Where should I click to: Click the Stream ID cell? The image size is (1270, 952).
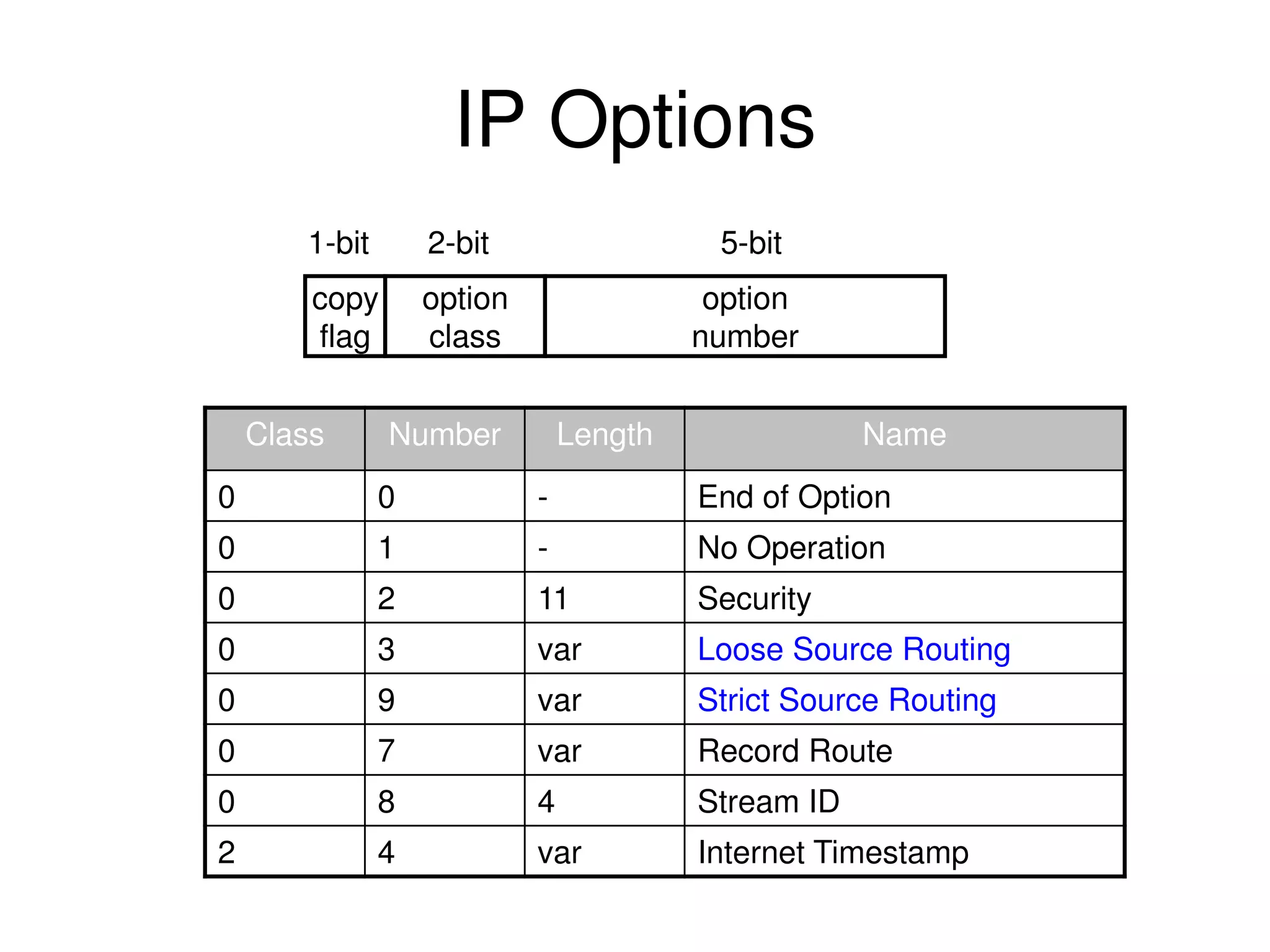tap(768, 802)
